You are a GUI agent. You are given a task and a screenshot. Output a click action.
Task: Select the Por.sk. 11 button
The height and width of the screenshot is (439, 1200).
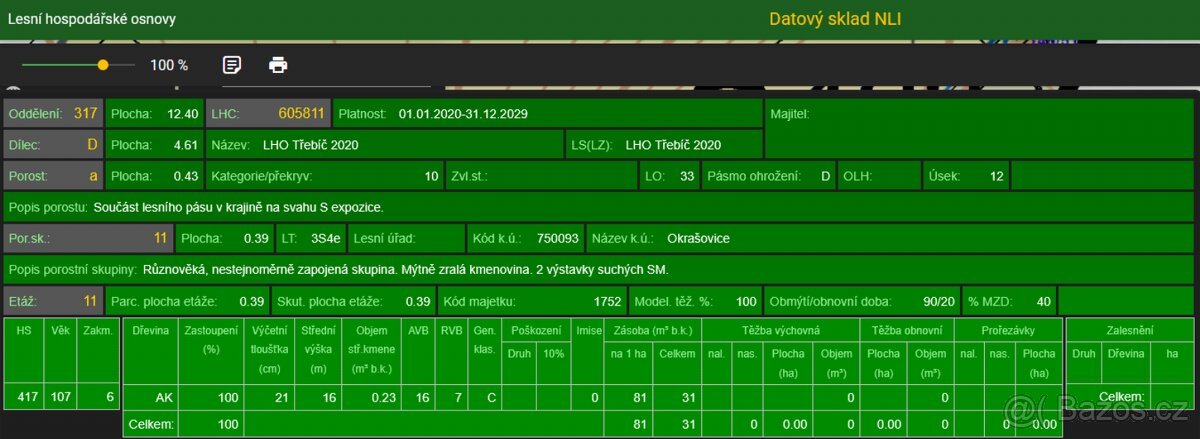pyautogui.click(x=88, y=239)
